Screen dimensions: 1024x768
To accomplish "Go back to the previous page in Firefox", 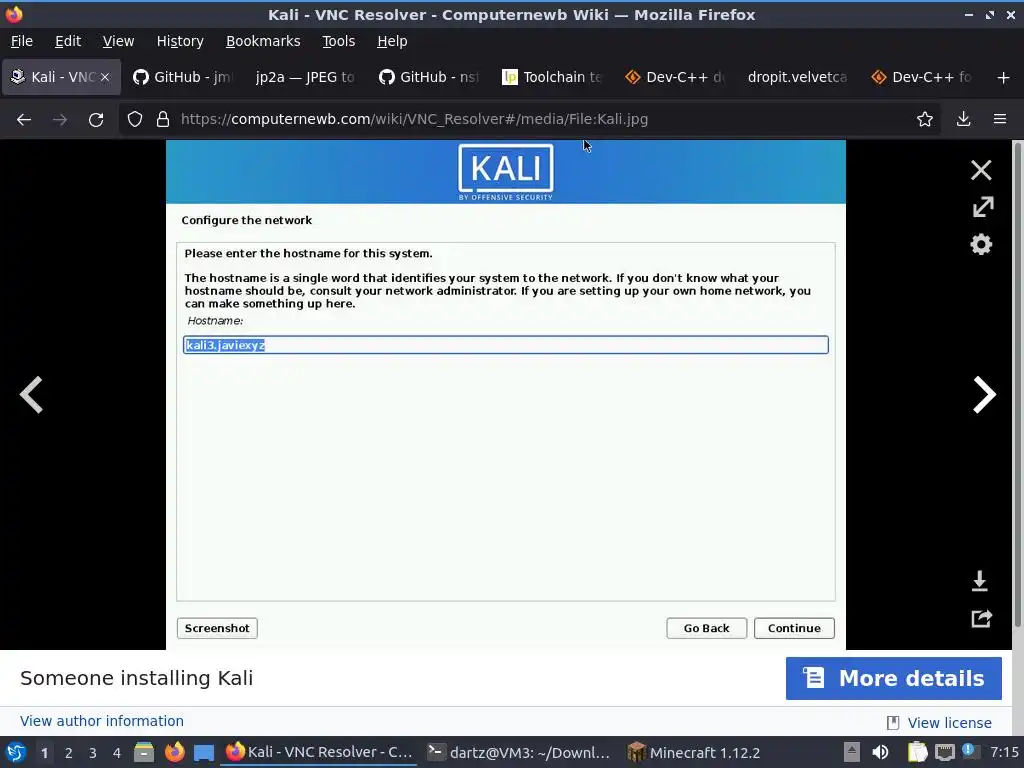I will click(24, 120).
